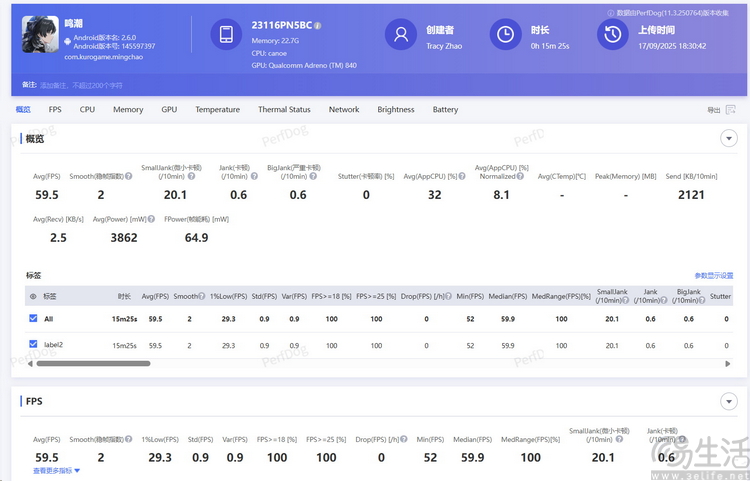This screenshot has width=750, height=481.
Task: Click info icon next to 23116PN5BC
Action: (317, 24)
